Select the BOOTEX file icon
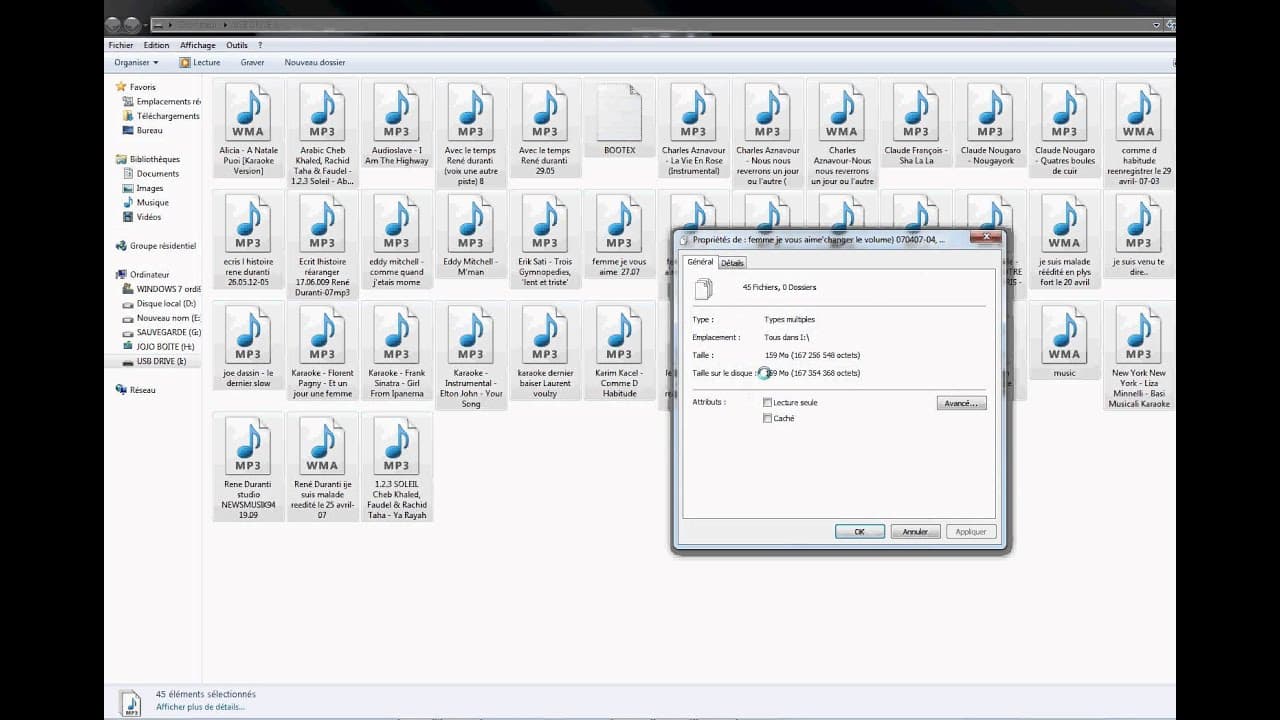 [x=619, y=113]
